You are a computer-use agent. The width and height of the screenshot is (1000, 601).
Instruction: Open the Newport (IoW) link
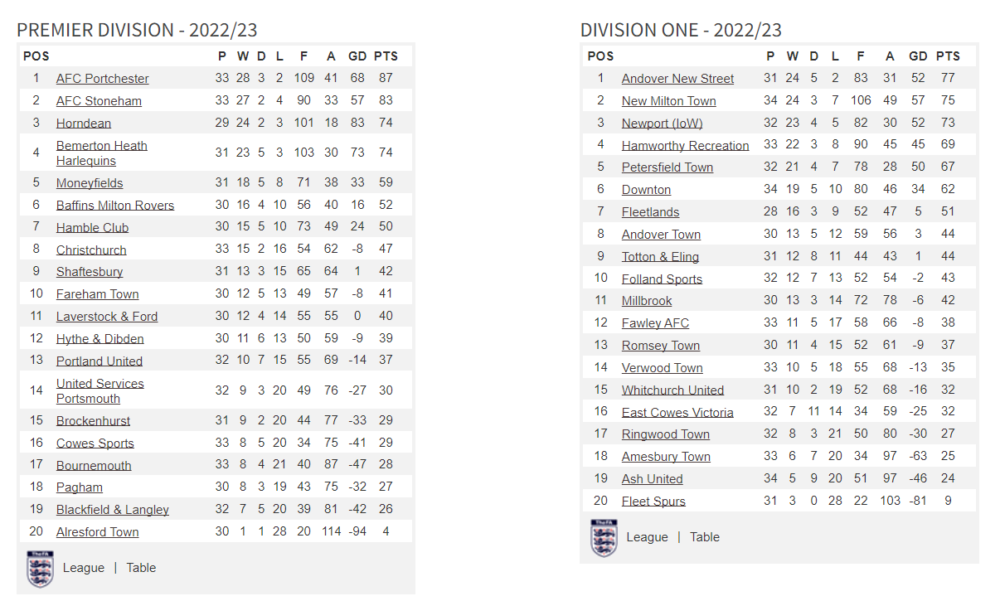662,123
